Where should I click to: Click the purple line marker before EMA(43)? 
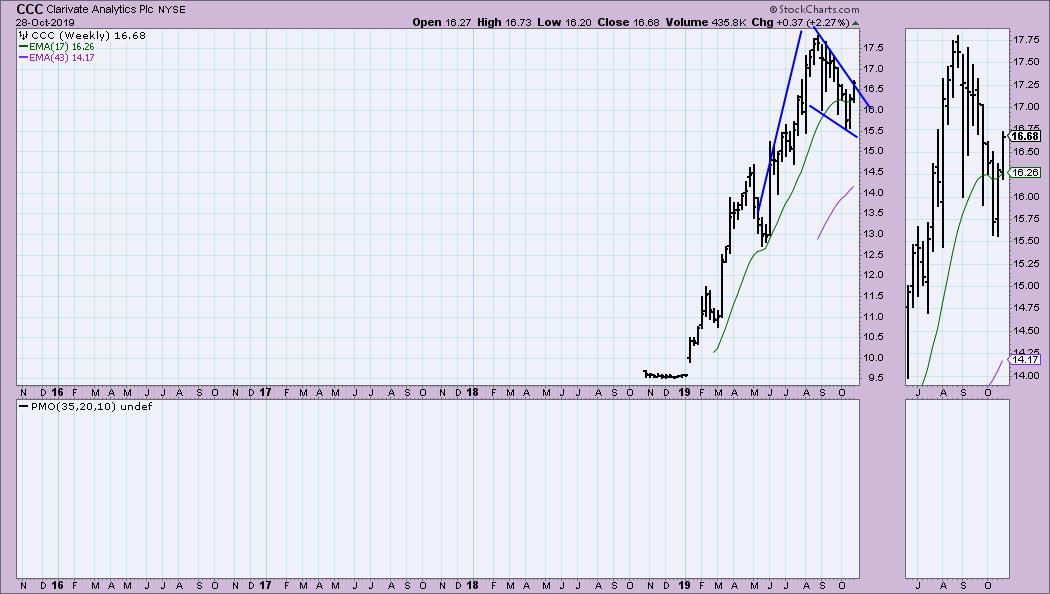tap(23, 58)
